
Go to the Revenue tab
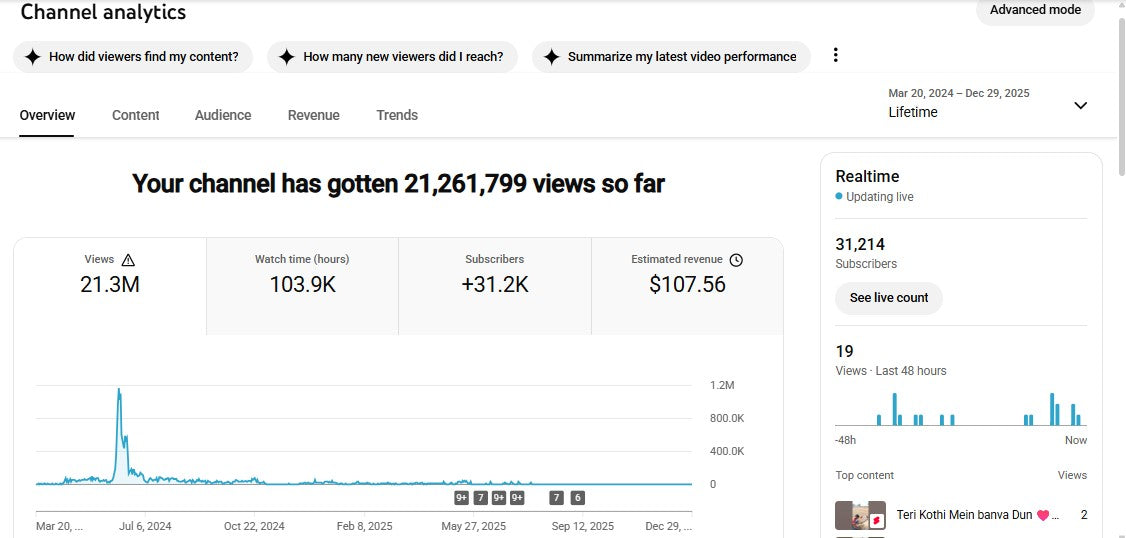(x=313, y=115)
